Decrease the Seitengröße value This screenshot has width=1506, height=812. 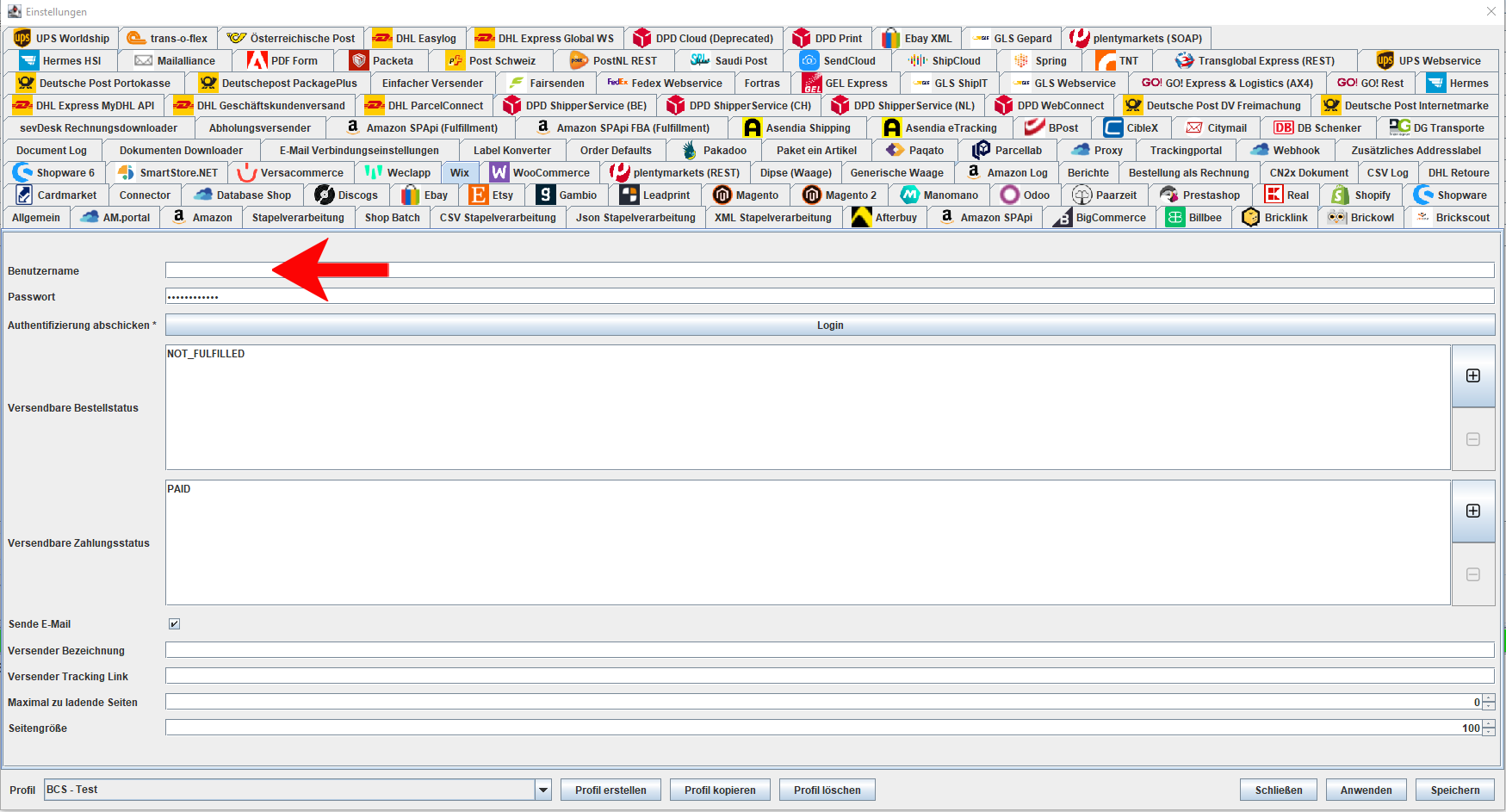(x=1489, y=732)
